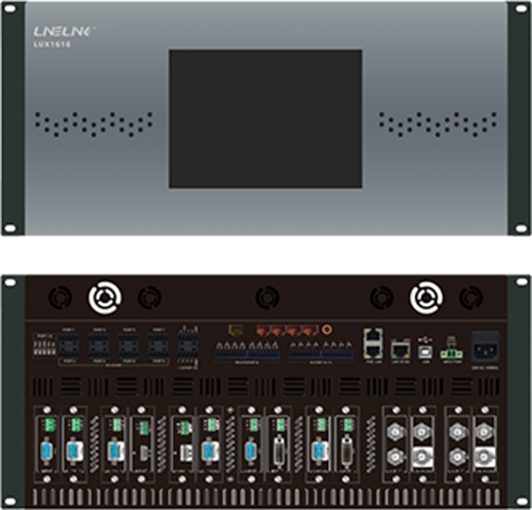Click the first white-highlighted BNC connector
Screen dimensions: 532x510
pyautogui.click(x=423, y=457)
